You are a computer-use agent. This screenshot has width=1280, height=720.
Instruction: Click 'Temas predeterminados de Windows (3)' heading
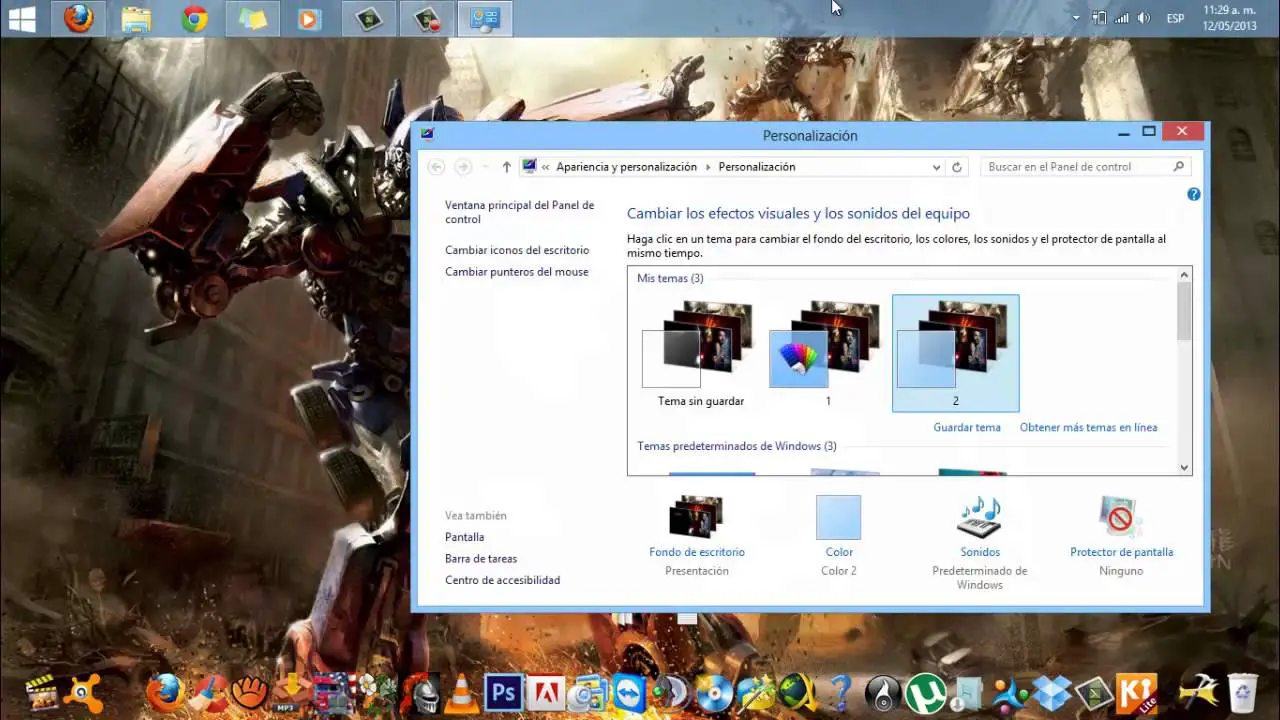pyautogui.click(x=737, y=446)
